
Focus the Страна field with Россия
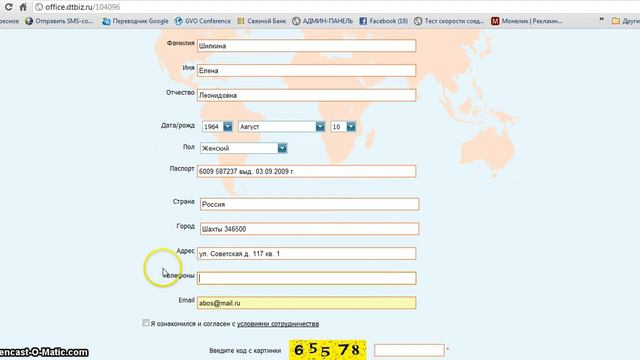[x=309, y=204]
